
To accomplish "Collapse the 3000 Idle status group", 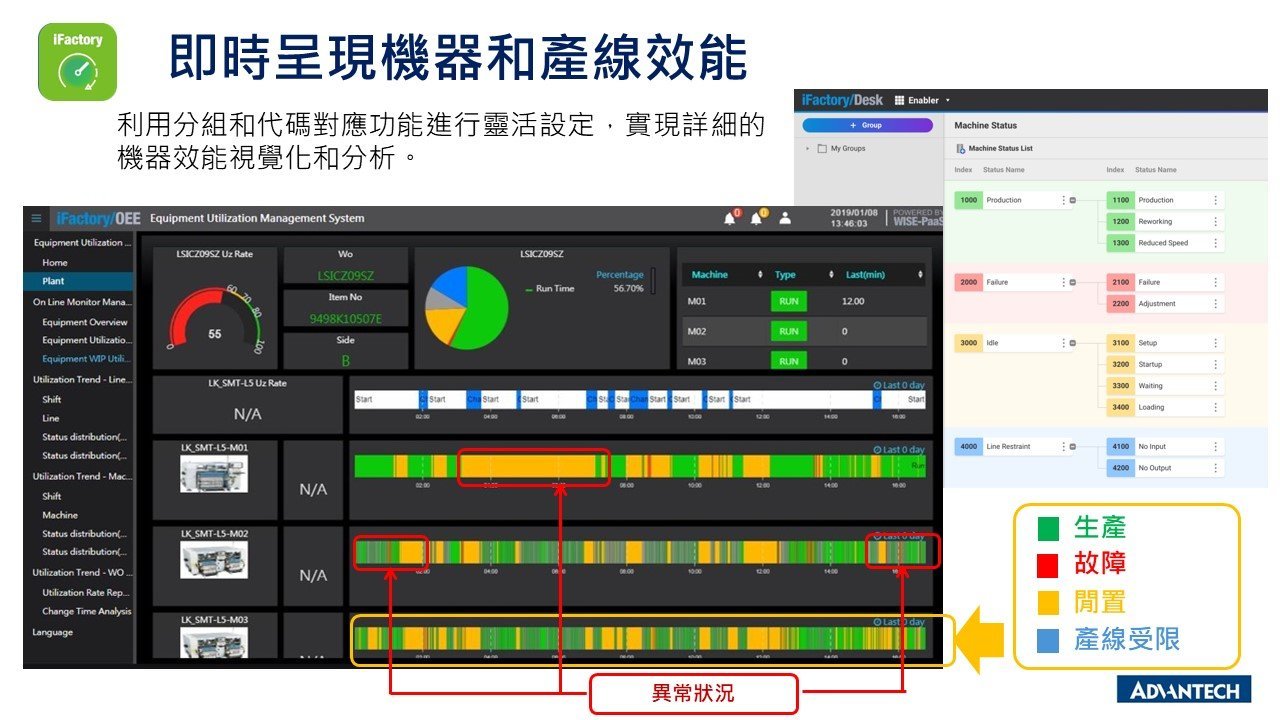I will pyautogui.click(x=1073, y=343).
